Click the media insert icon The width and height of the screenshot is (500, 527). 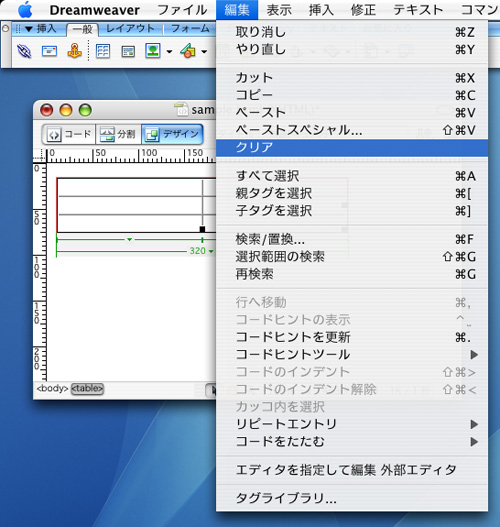pos(188,51)
